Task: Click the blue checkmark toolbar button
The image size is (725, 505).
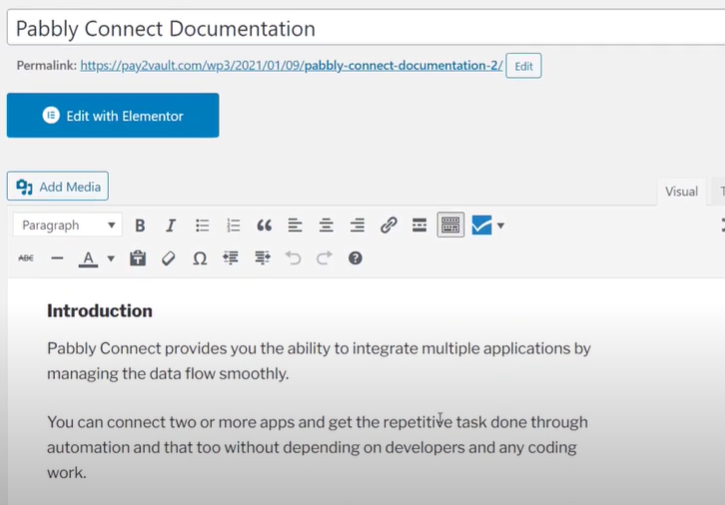Action: [x=481, y=225]
